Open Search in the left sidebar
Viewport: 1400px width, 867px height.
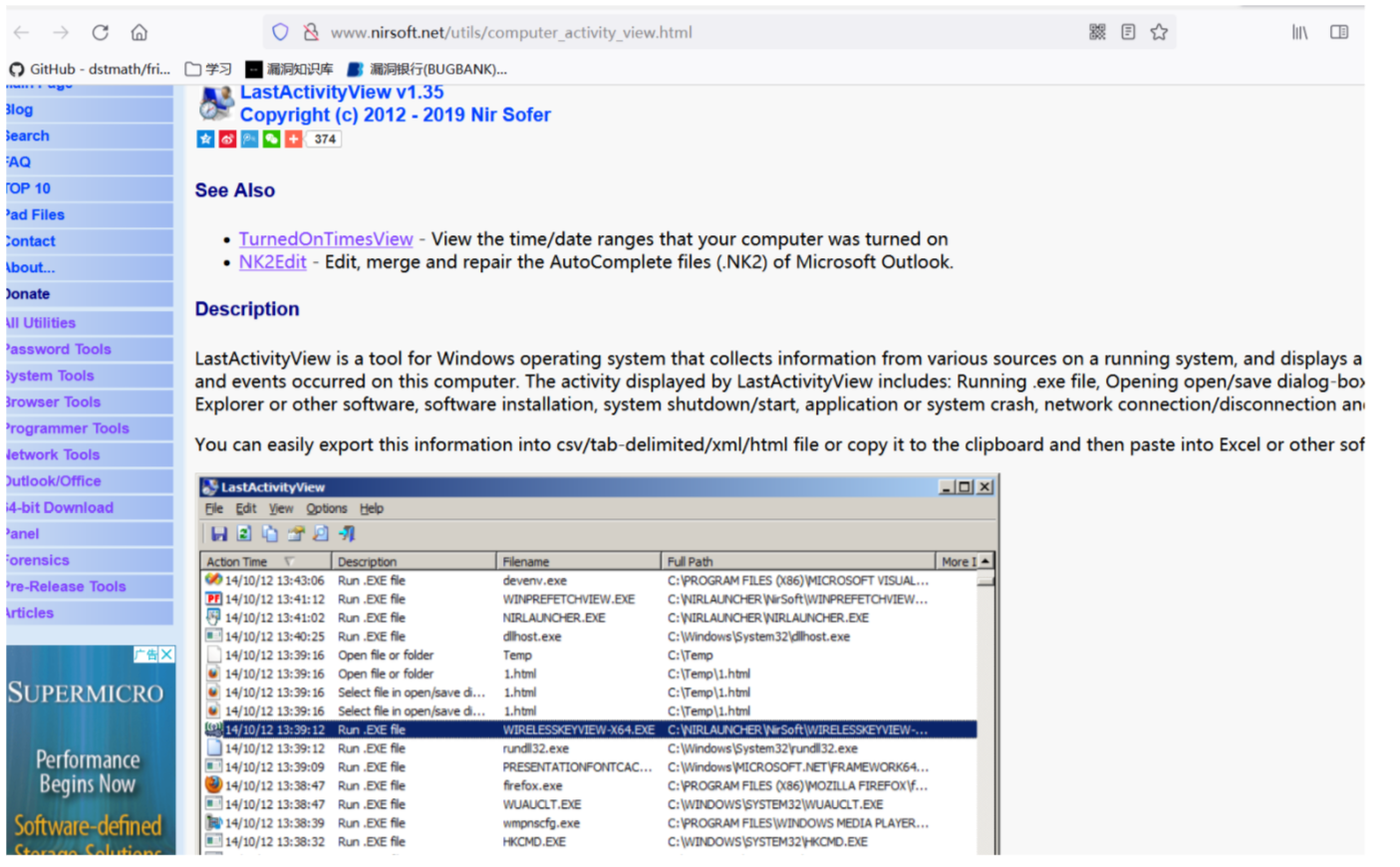(89, 136)
